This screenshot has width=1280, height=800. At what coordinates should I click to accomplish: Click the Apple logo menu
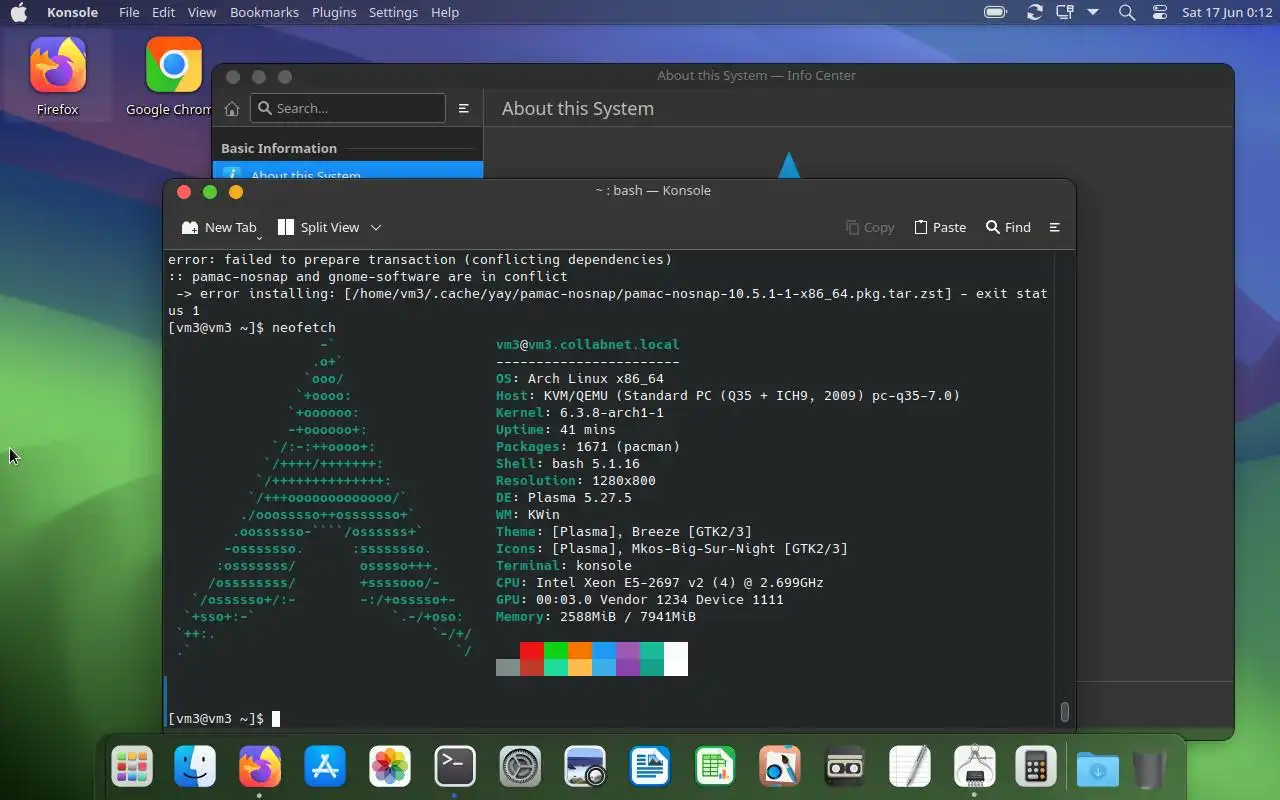pos(19,12)
